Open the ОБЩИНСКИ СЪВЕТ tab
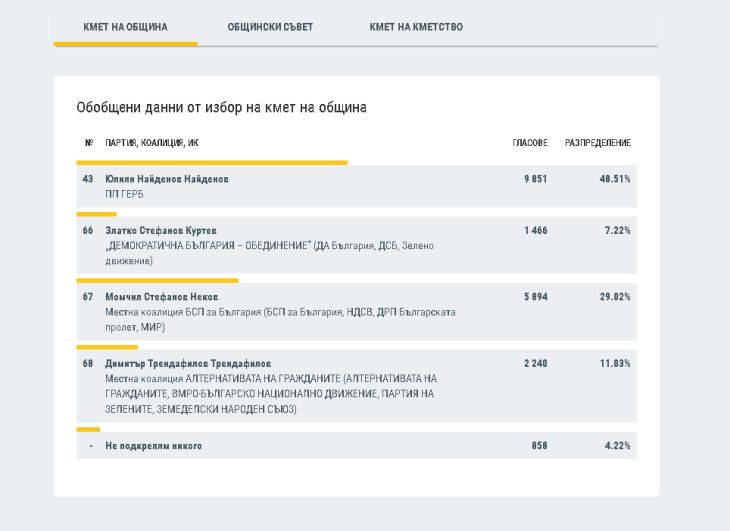The height and width of the screenshot is (531, 730). pyautogui.click(x=270, y=27)
